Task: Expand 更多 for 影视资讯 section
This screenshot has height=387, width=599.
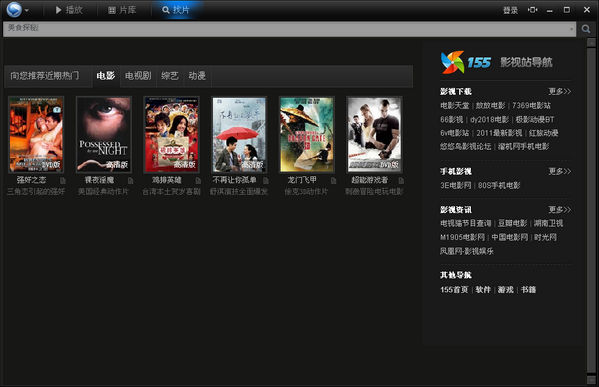Action: point(560,209)
